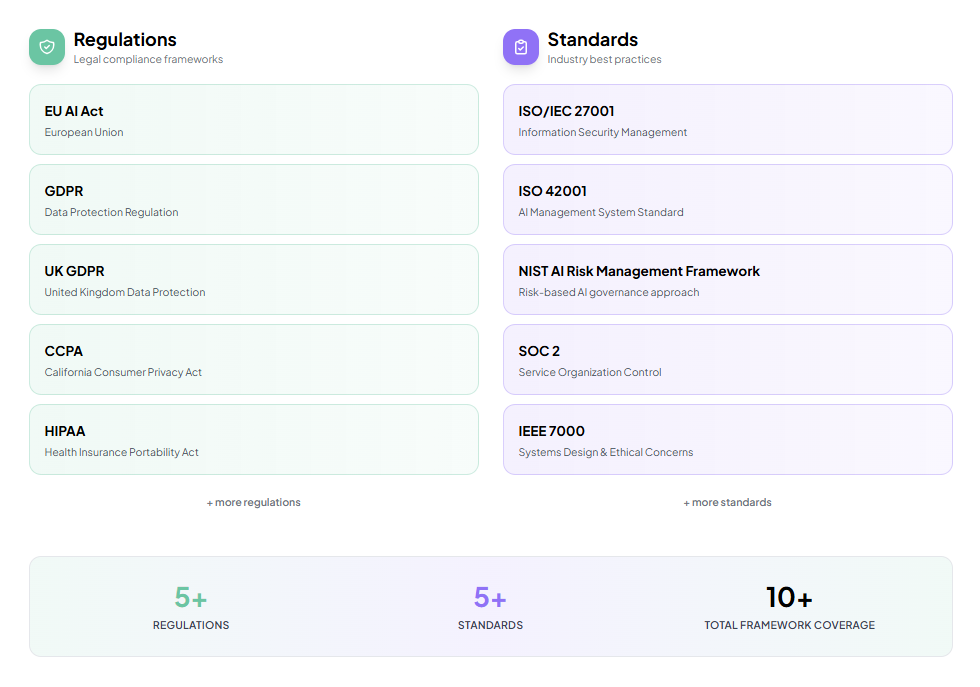
Task: Open the SOC 2 standard card
Action: [727, 360]
